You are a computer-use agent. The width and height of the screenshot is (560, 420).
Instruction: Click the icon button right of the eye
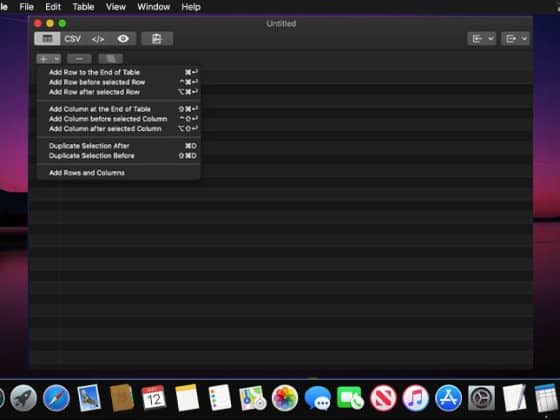[x=157, y=39]
